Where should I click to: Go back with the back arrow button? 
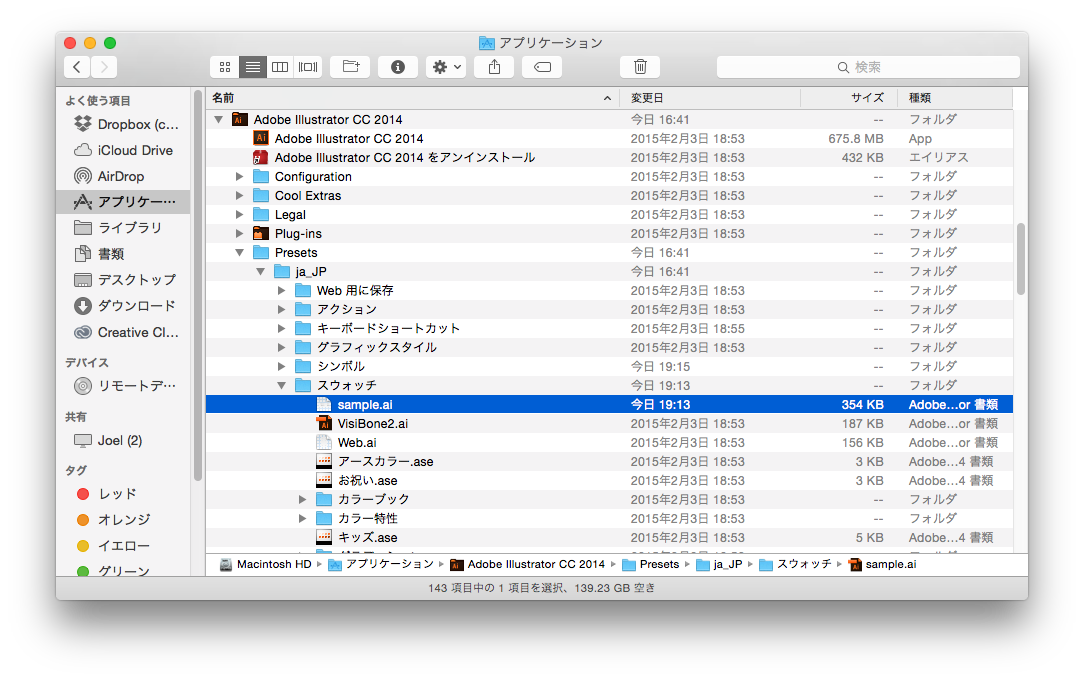coord(77,67)
